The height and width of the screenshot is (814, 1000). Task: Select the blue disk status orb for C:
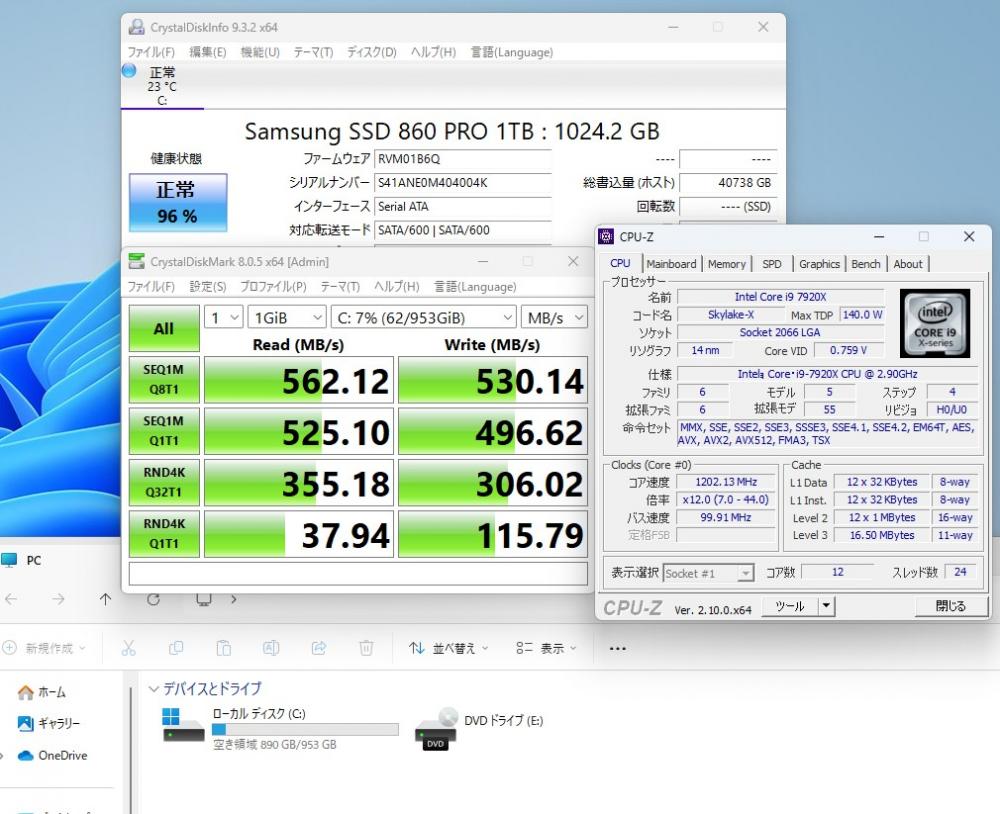click(x=129, y=70)
